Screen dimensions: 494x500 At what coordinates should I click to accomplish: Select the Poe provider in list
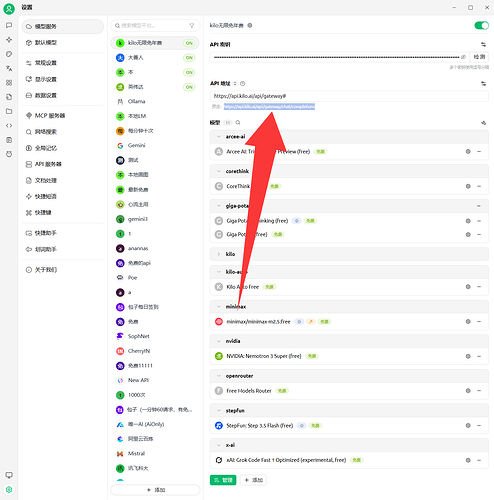point(155,277)
